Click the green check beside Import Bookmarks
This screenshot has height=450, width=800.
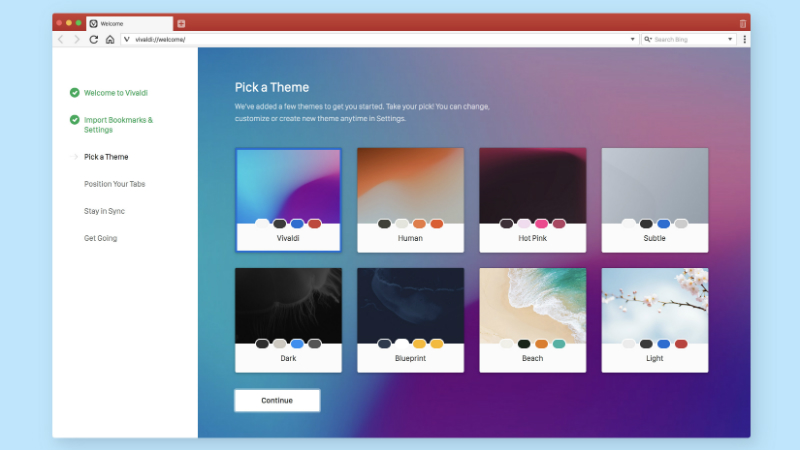(x=74, y=119)
